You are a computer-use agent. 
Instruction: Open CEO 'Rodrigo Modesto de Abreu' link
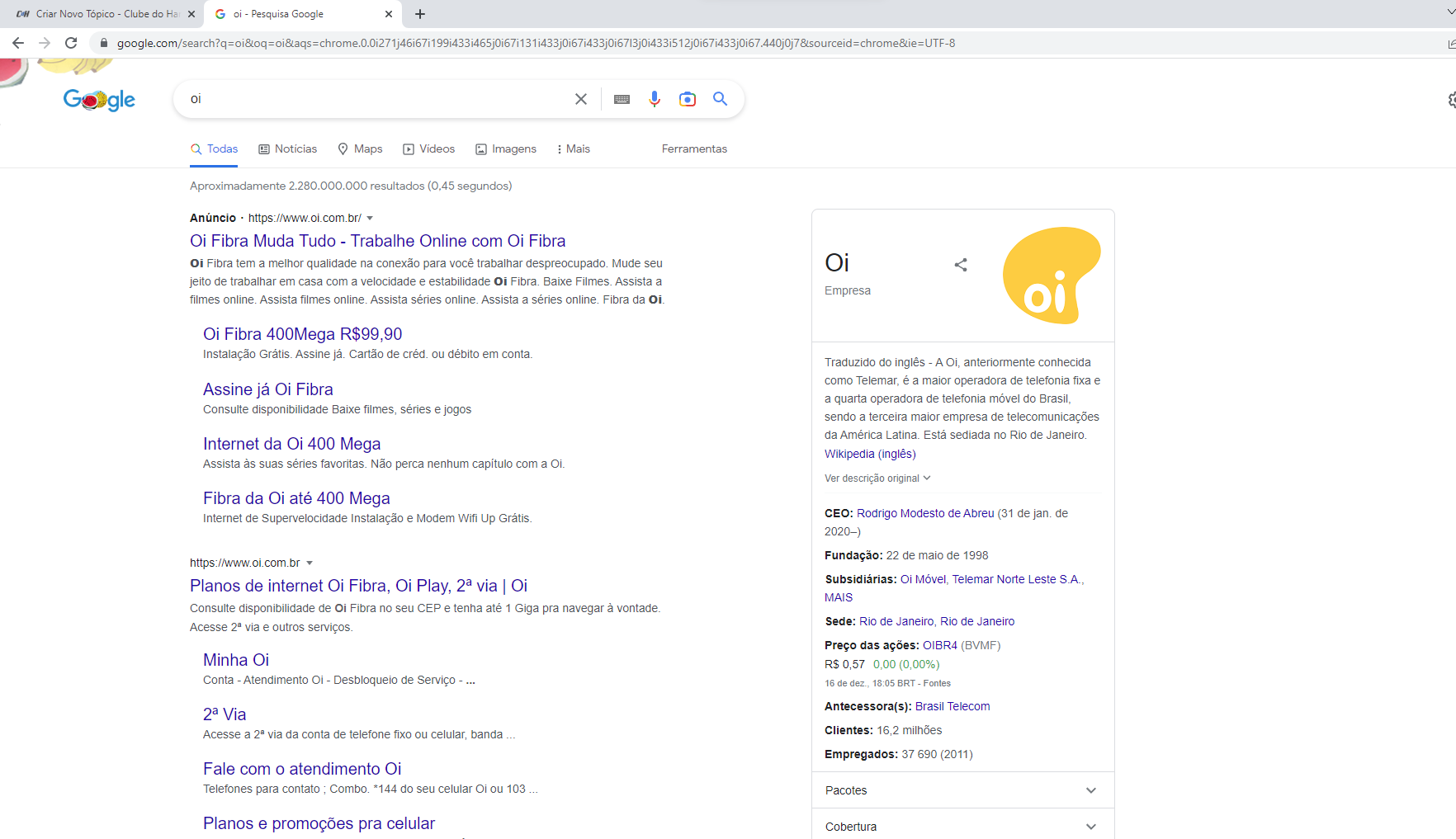coord(925,513)
